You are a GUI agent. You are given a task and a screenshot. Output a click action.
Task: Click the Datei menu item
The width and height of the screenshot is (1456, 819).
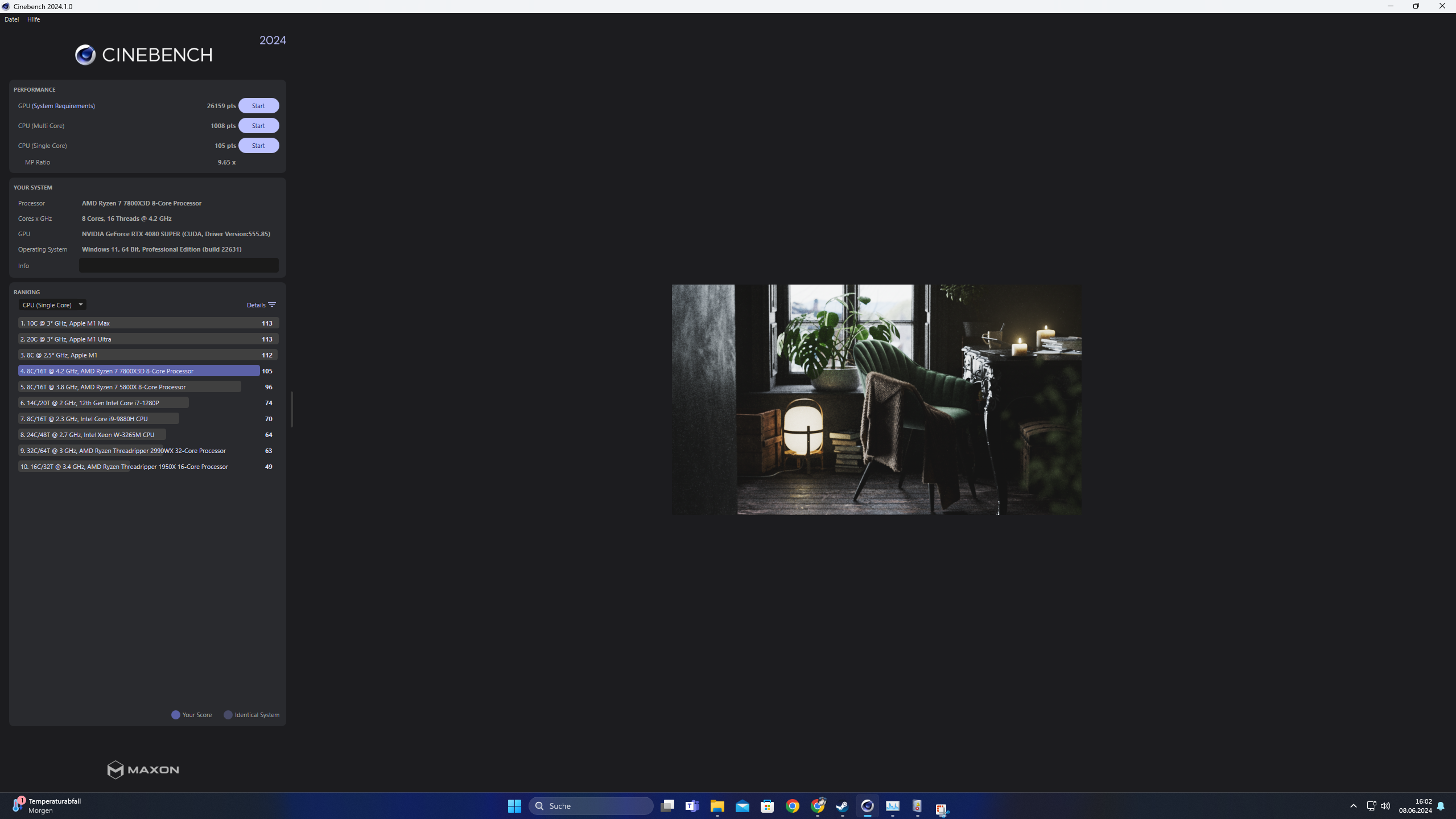(11, 19)
